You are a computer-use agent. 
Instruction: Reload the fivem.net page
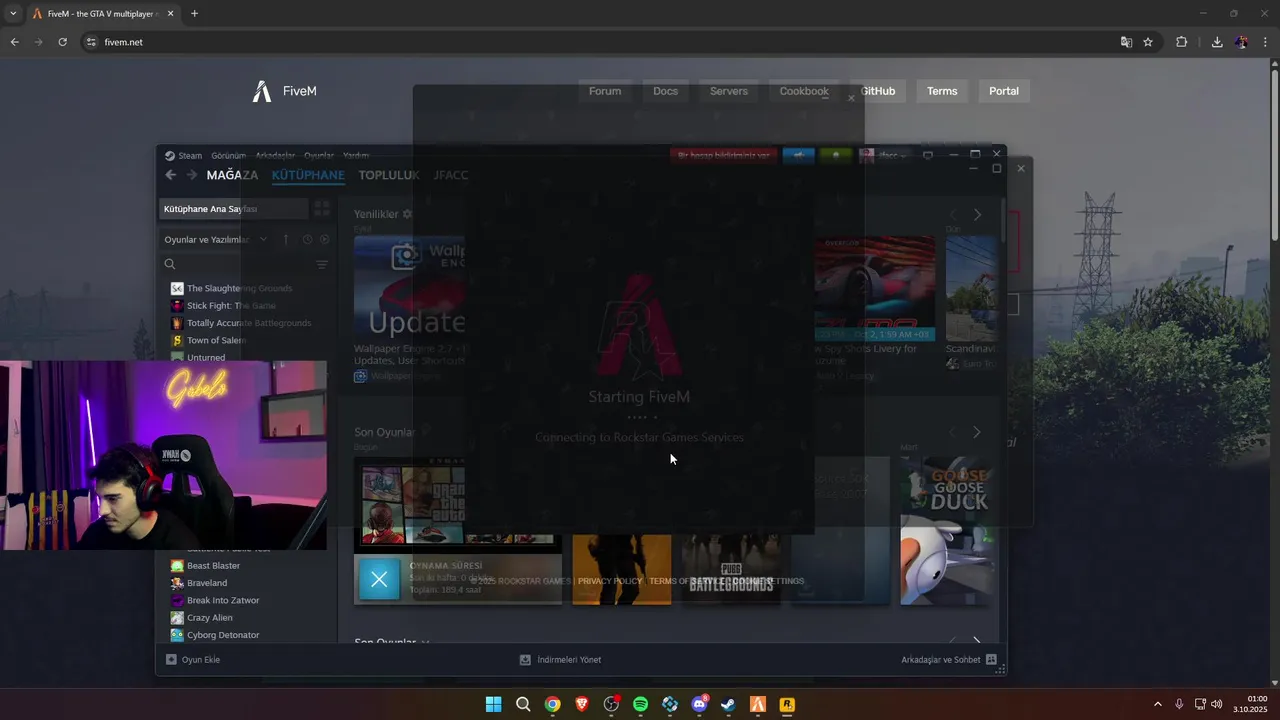coord(62,42)
